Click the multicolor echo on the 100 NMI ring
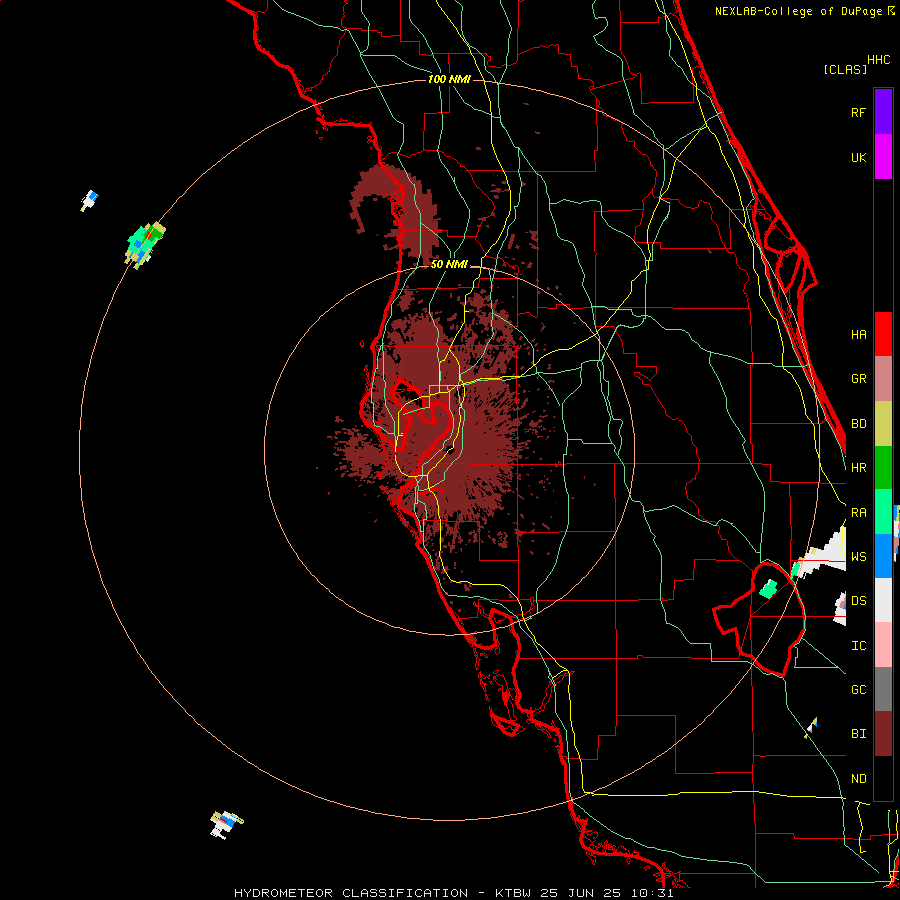The height and width of the screenshot is (900, 900). [x=145, y=245]
